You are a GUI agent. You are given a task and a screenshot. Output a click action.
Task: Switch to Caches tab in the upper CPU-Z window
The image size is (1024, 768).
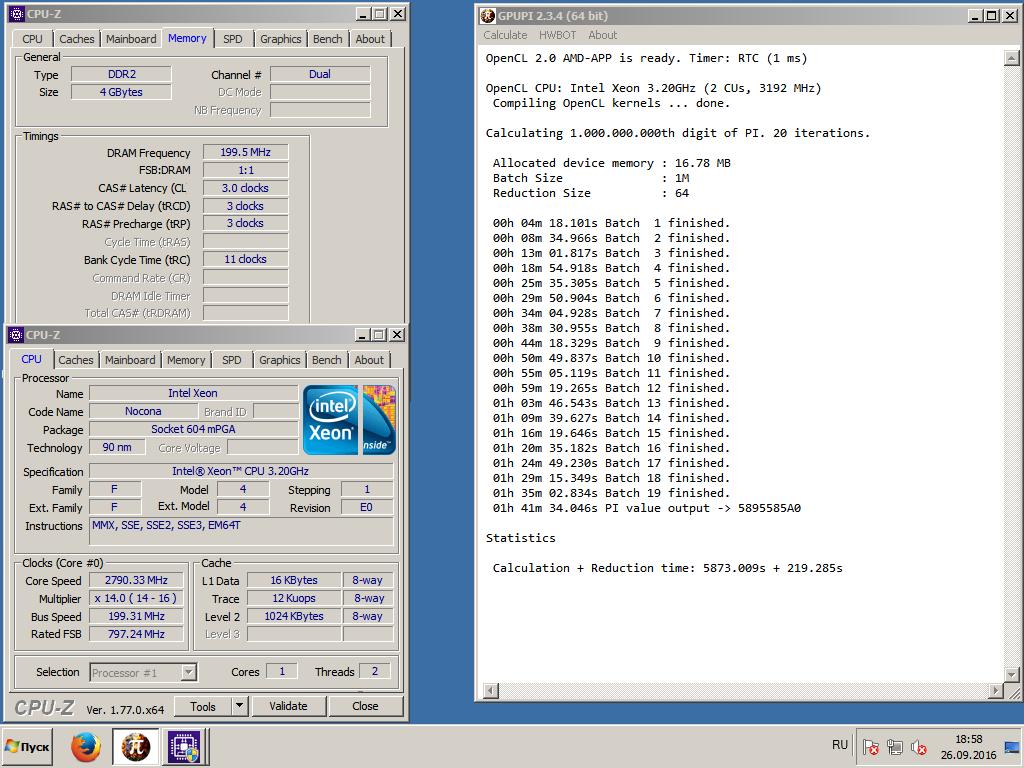pyautogui.click(x=76, y=39)
